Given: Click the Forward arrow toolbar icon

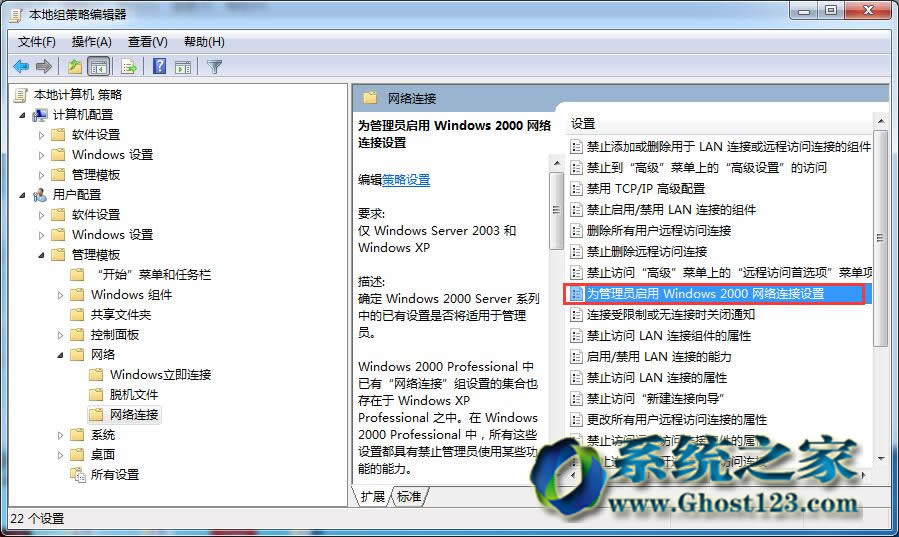Looking at the screenshot, I should 44,67.
